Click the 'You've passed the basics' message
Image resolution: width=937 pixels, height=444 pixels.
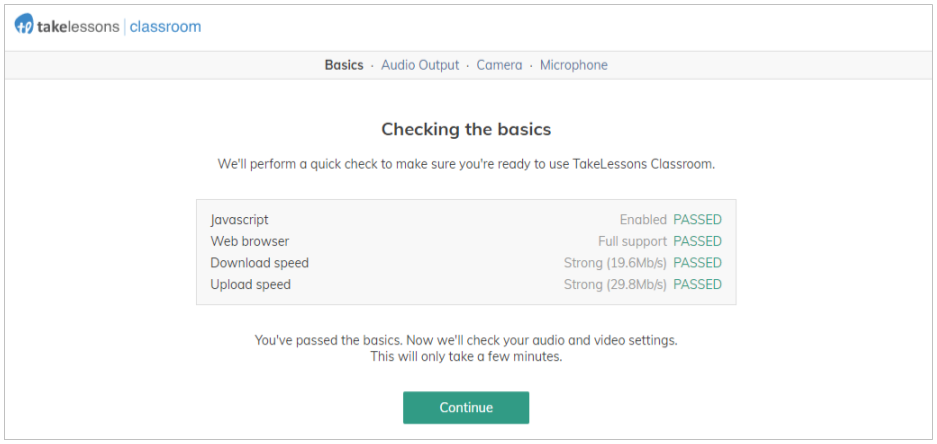pos(466,341)
